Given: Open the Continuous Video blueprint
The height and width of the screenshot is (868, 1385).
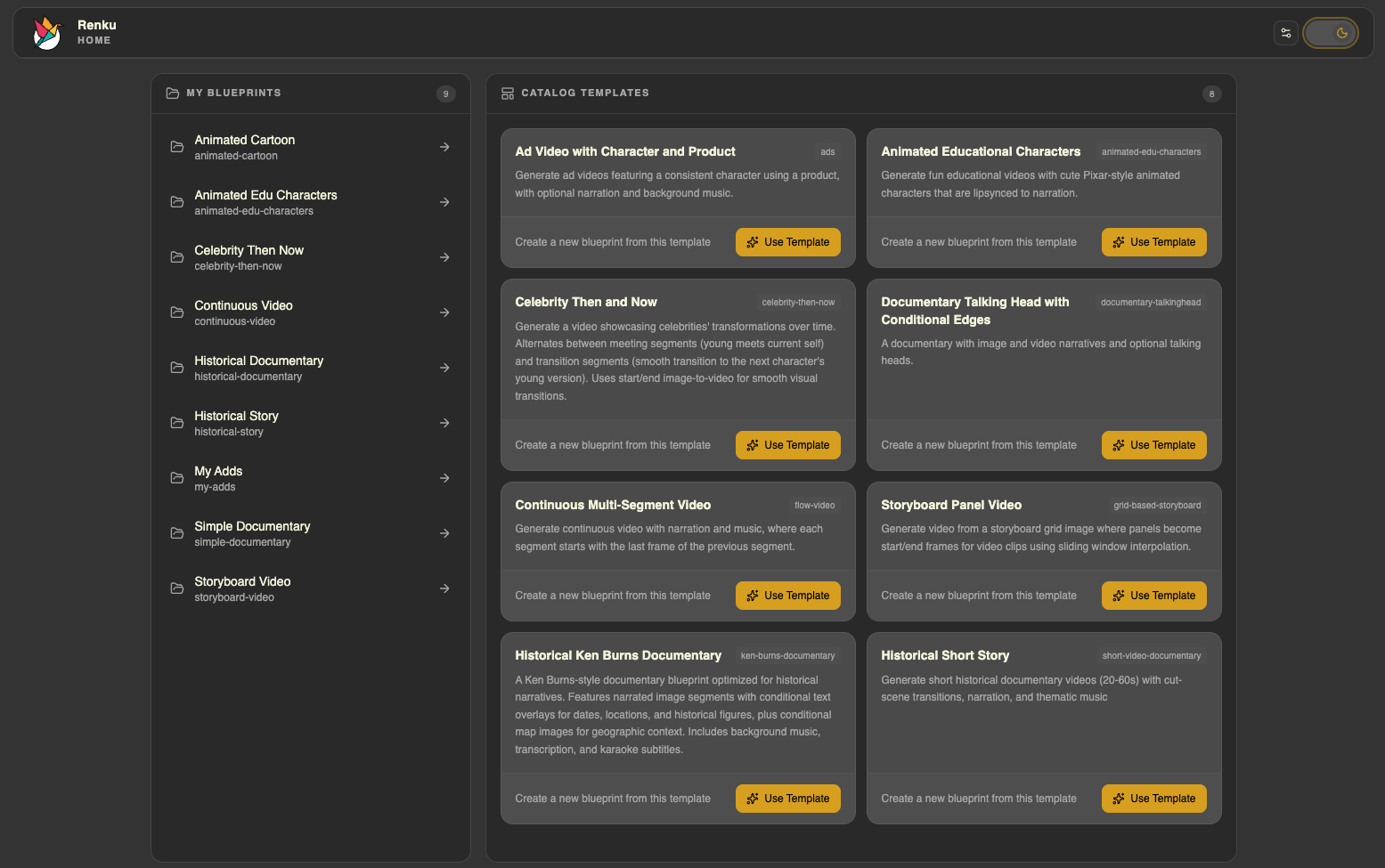Looking at the screenshot, I should (x=243, y=312).
